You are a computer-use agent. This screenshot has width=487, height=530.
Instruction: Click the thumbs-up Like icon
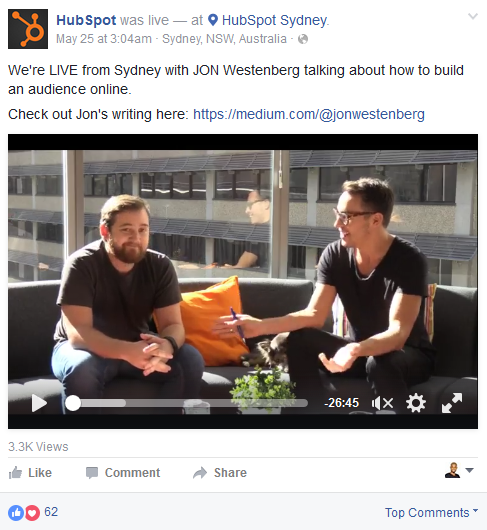pyautogui.click(x=15, y=473)
